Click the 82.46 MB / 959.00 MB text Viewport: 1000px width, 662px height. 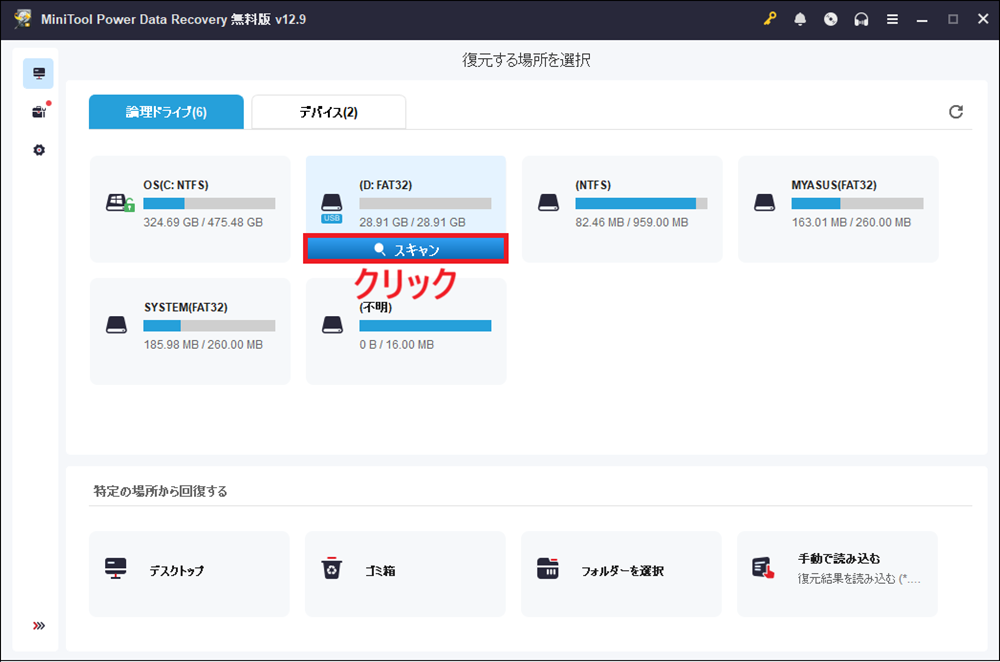[x=631, y=223]
